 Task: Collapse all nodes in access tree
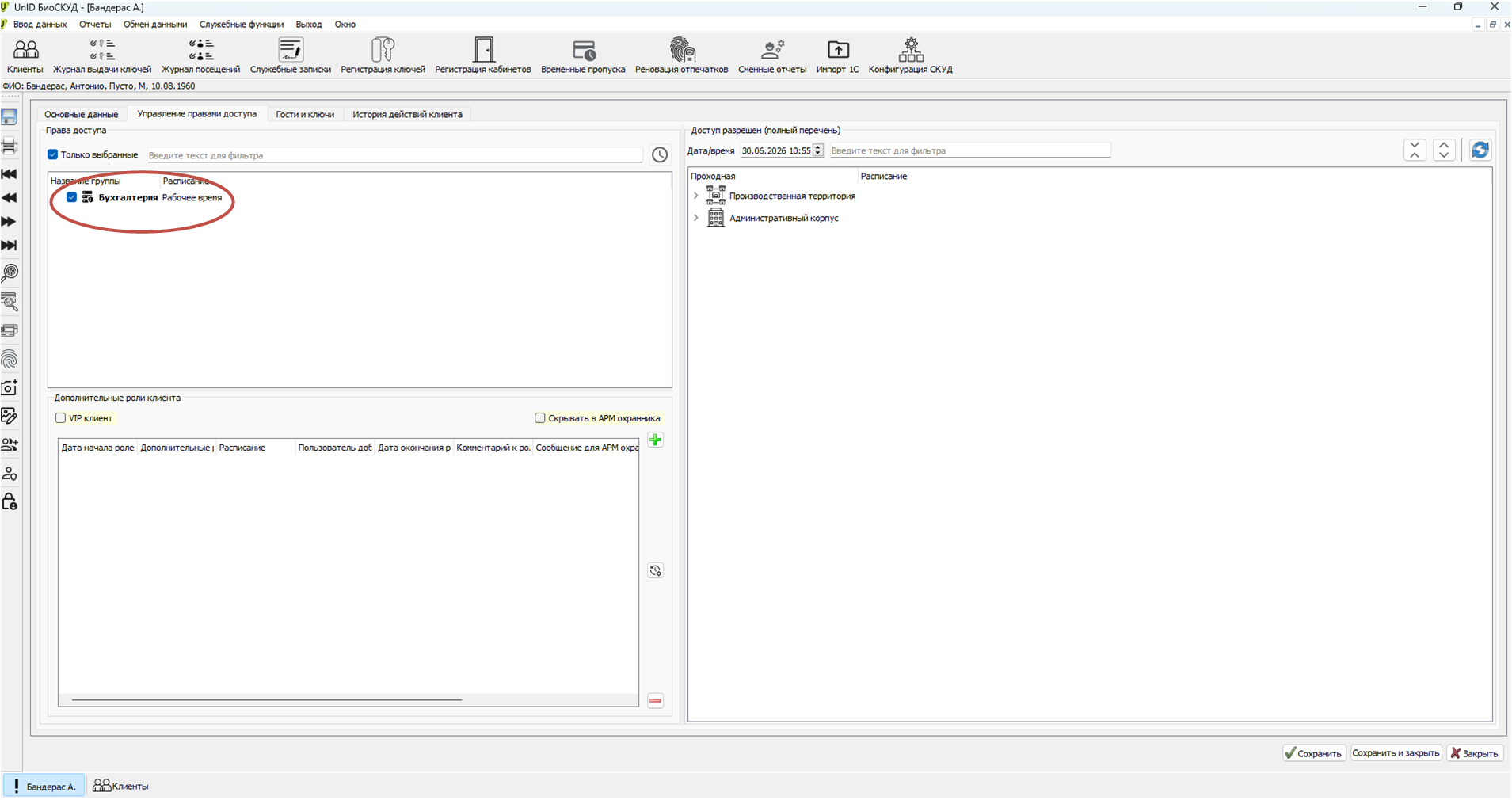1415,150
